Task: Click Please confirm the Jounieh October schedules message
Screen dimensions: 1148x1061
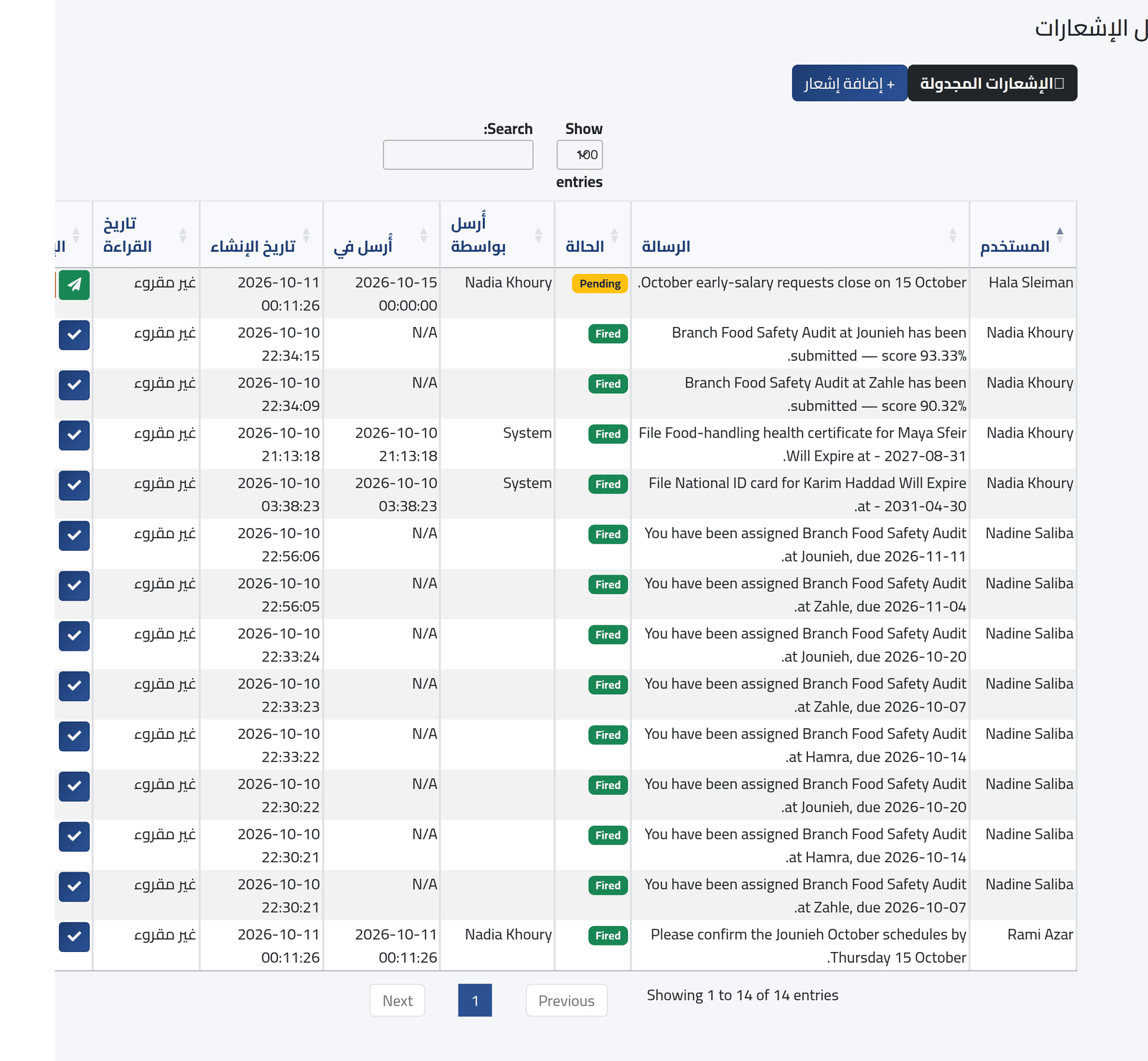Action: (809, 946)
